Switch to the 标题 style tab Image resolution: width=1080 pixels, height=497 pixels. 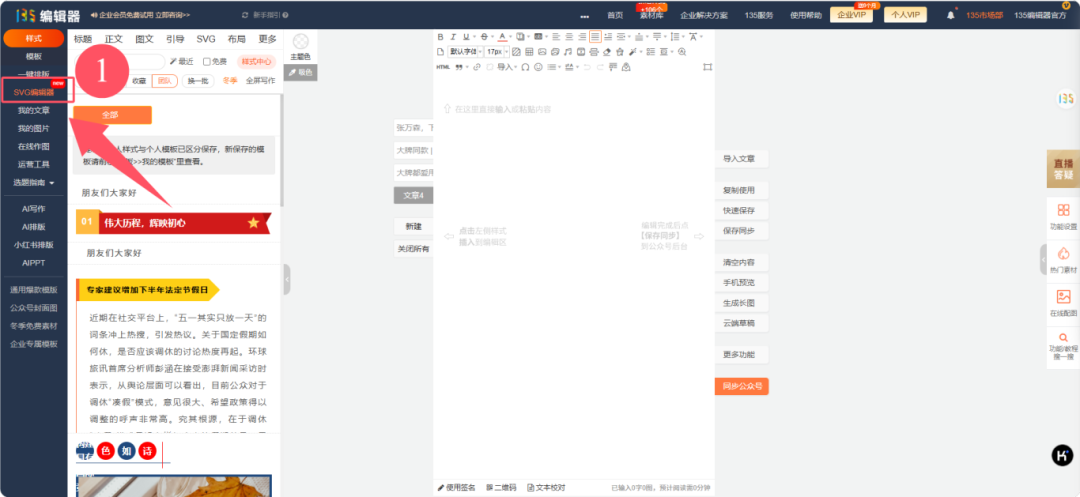click(83, 39)
